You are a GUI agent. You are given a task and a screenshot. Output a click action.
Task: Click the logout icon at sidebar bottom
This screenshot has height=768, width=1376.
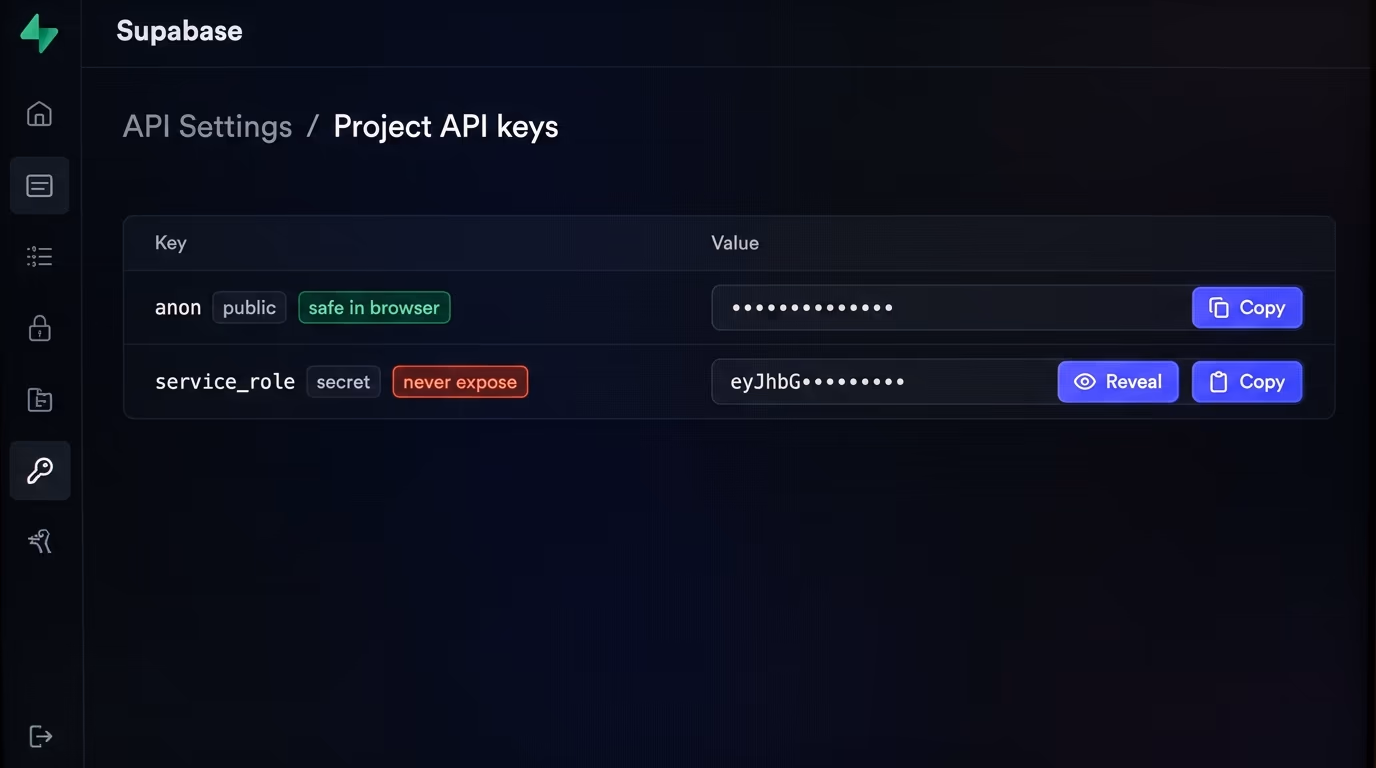click(x=40, y=737)
